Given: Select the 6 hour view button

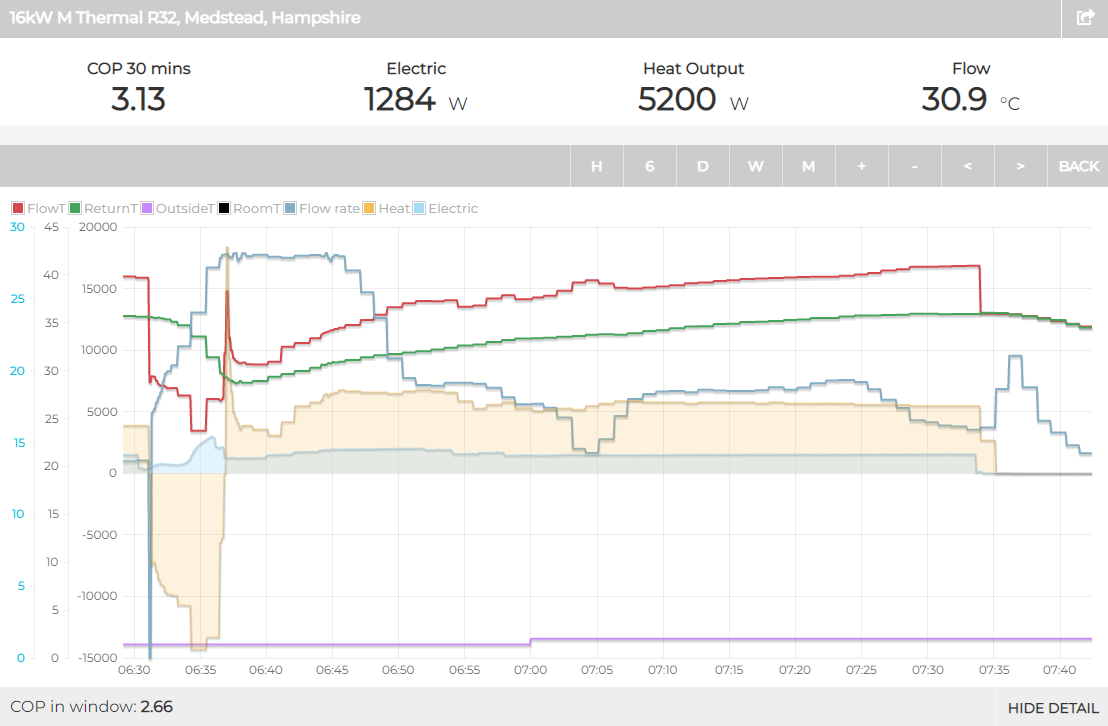Looking at the screenshot, I should tap(650, 166).
